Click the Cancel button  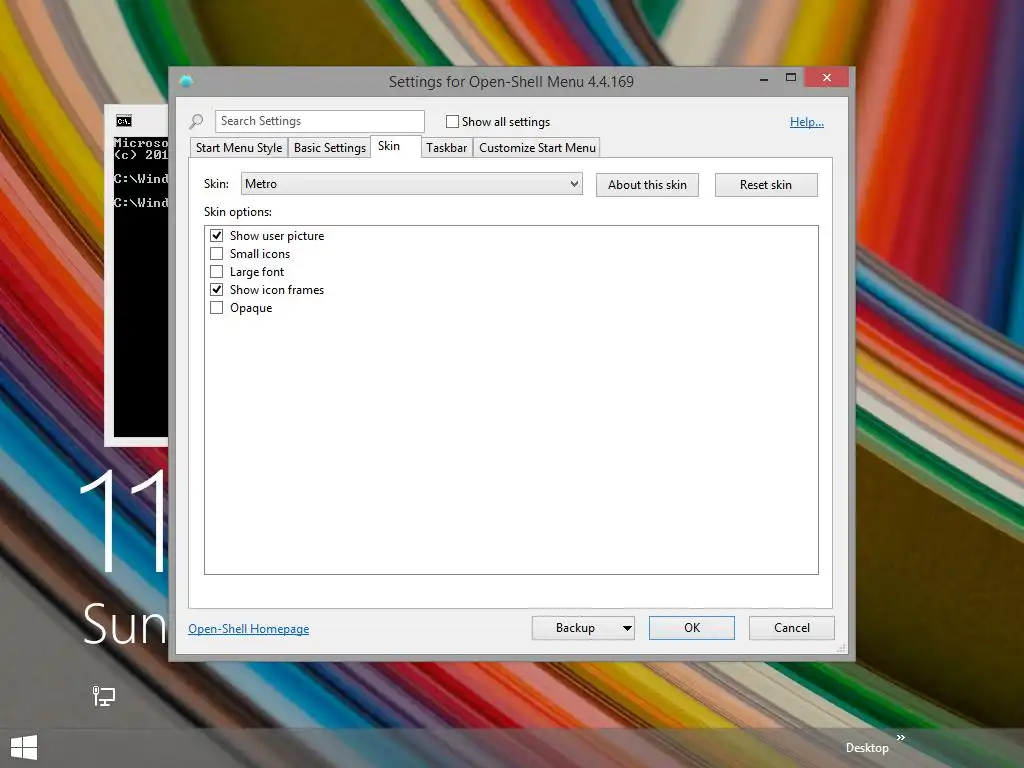(x=792, y=628)
